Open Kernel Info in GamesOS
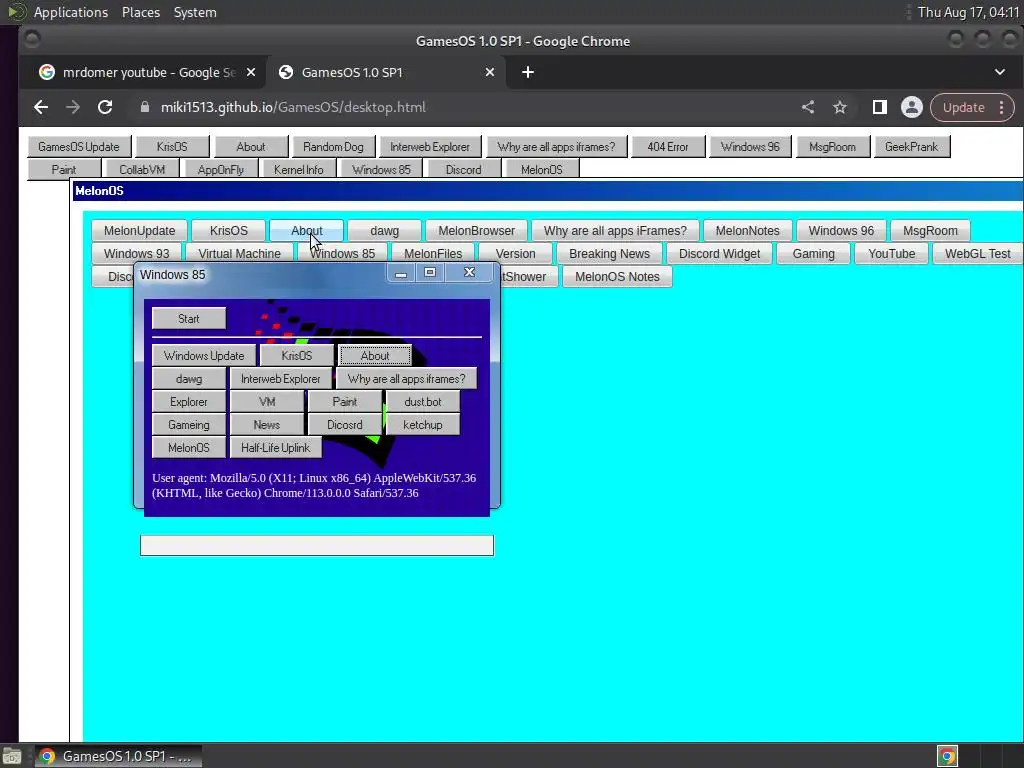The image size is (1024, 768). click(298, 170)
